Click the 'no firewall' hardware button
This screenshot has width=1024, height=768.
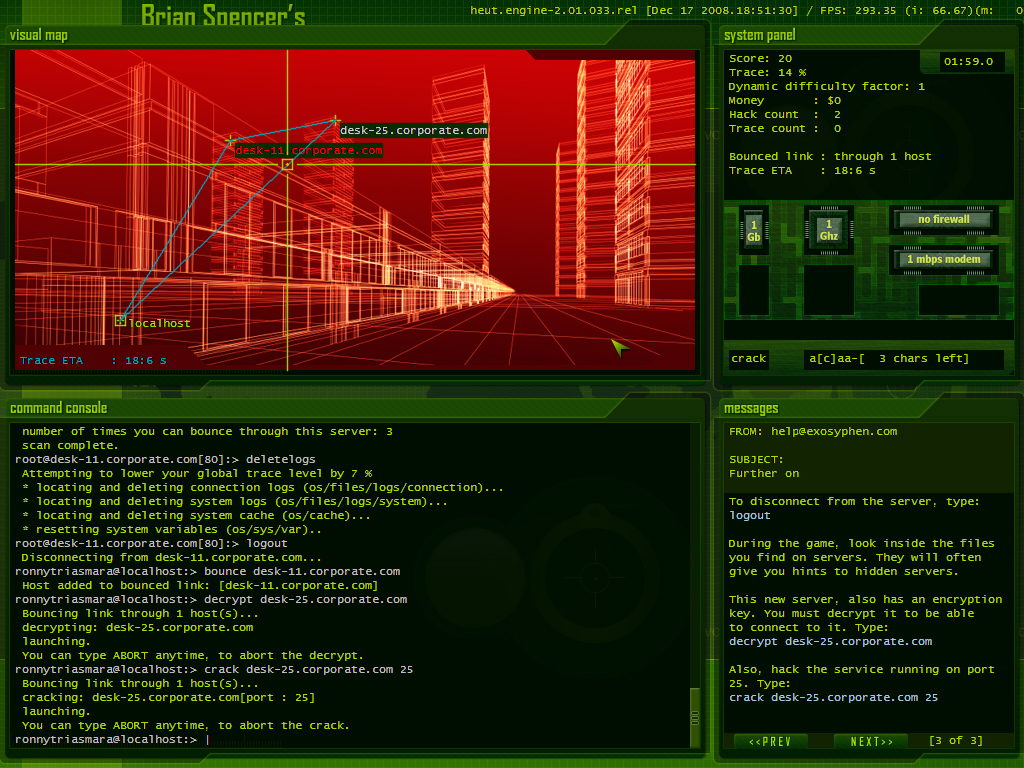944,220
